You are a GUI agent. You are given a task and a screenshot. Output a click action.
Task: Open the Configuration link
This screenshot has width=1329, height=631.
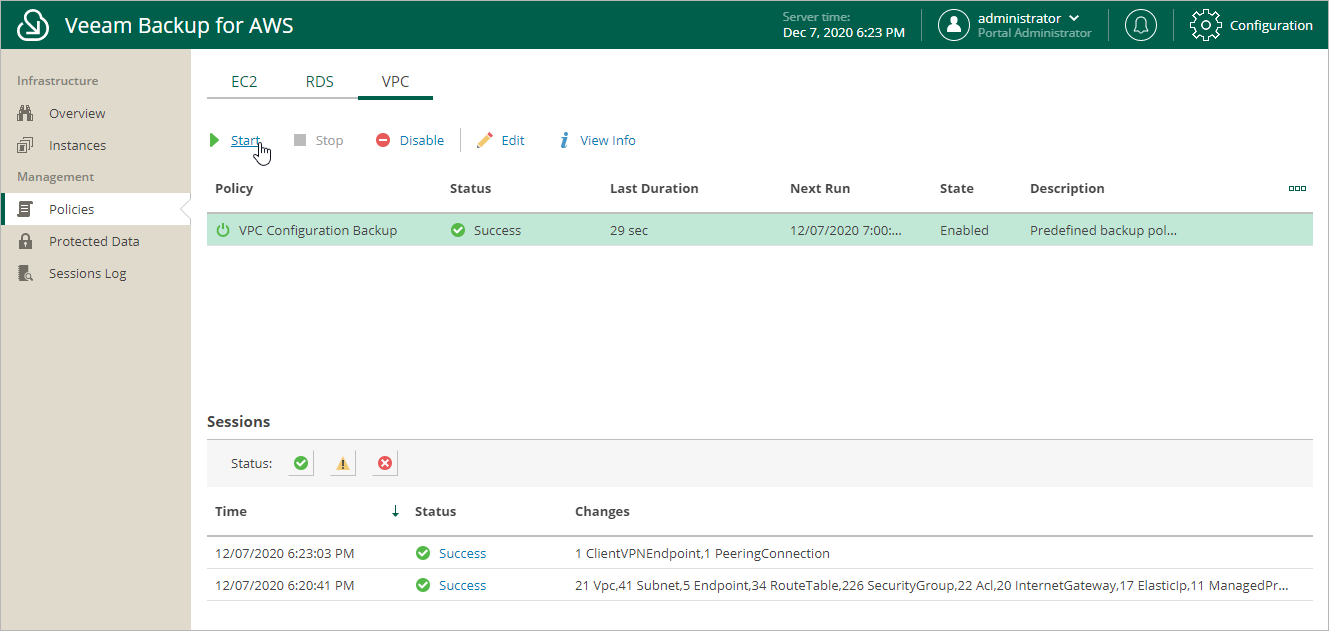[x=1271, y=26]
